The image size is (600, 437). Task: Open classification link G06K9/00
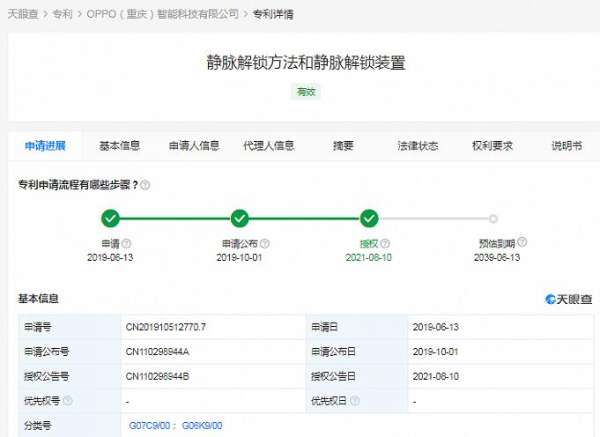(202, 426)
